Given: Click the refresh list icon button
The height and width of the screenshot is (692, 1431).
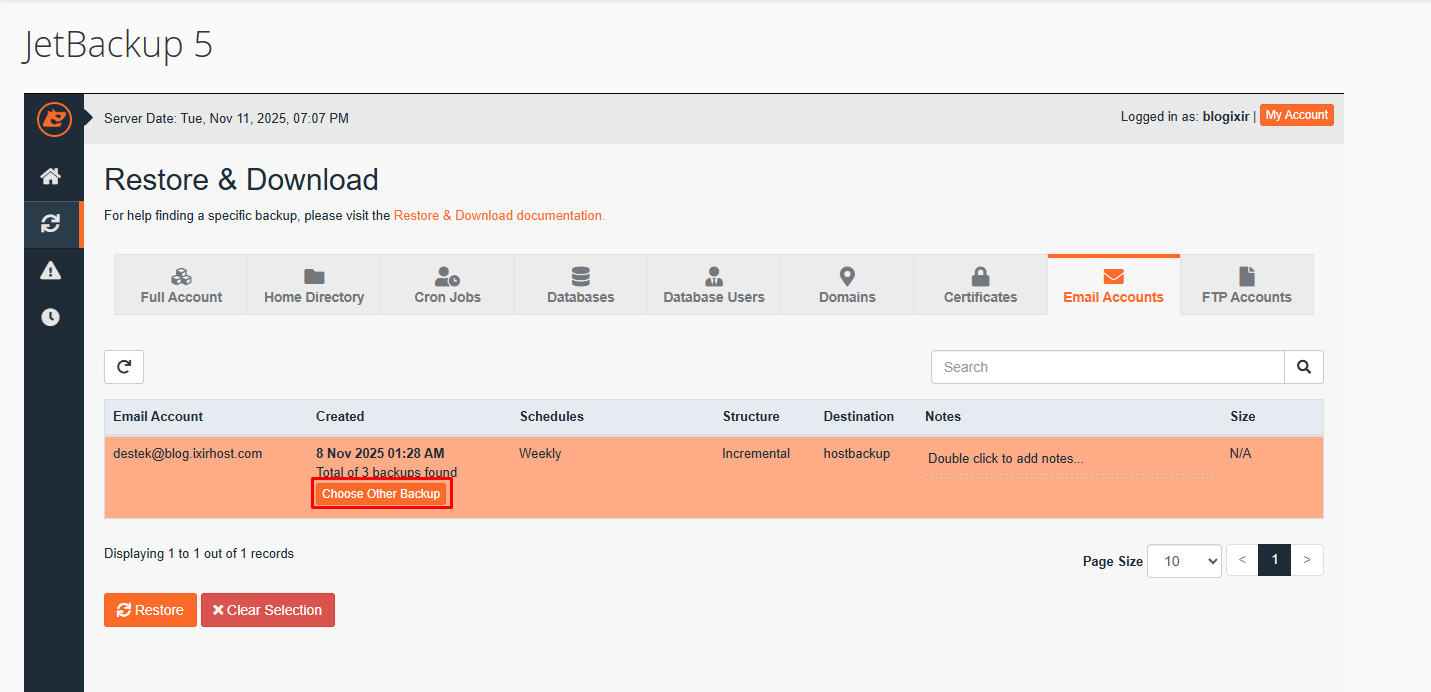Looking at the screenshot, I should pyautogui.click(x=124, y=367).
